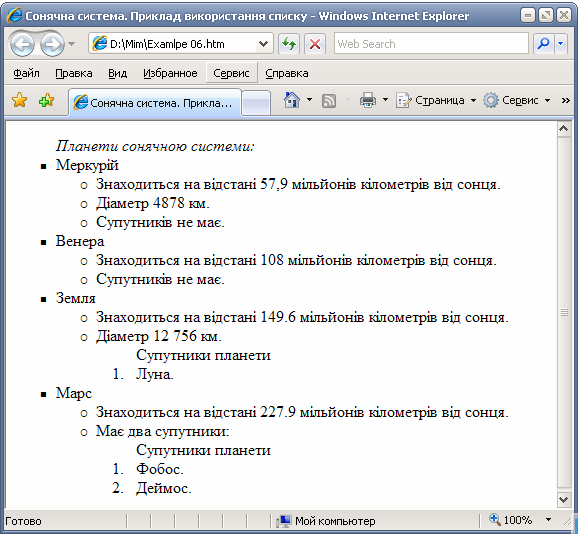The image size is (578, 534).
Task: Click the numbered item Деймос.
Action: coord(164,488)
